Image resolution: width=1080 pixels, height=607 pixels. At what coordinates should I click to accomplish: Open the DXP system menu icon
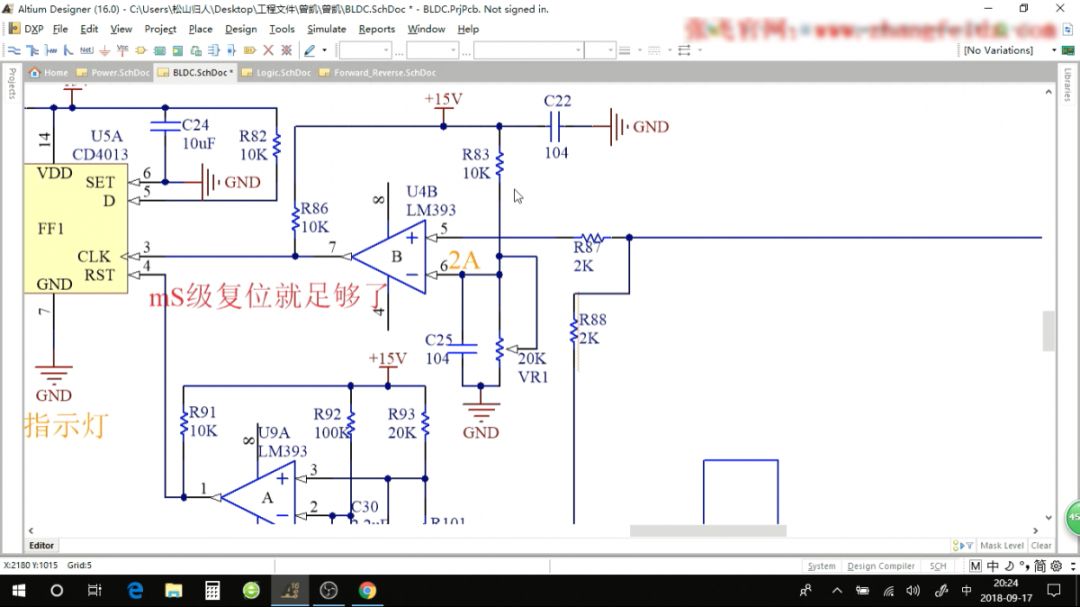[14, 29]
